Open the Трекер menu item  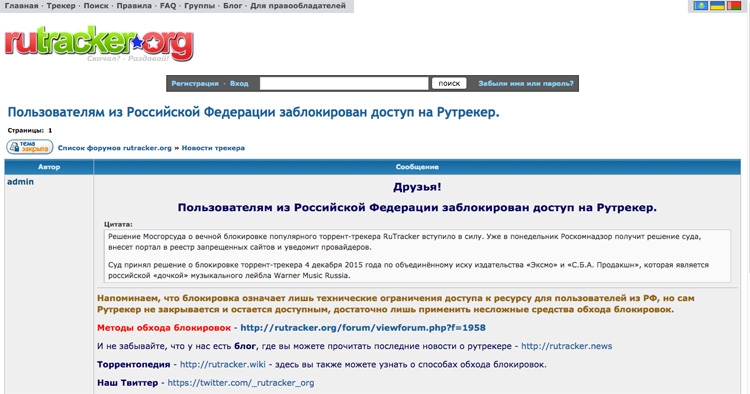click(61, 6)
